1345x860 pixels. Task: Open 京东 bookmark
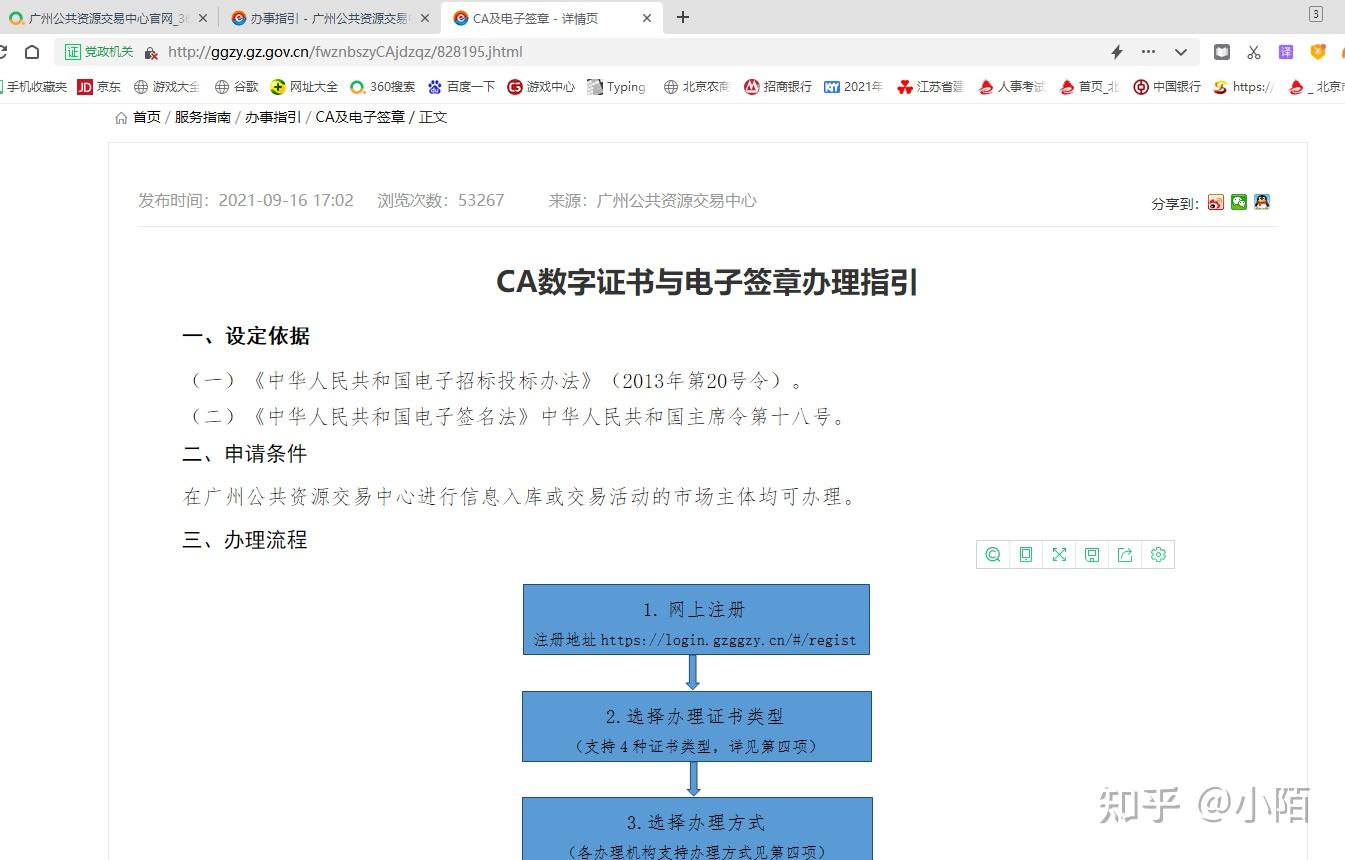99,87
